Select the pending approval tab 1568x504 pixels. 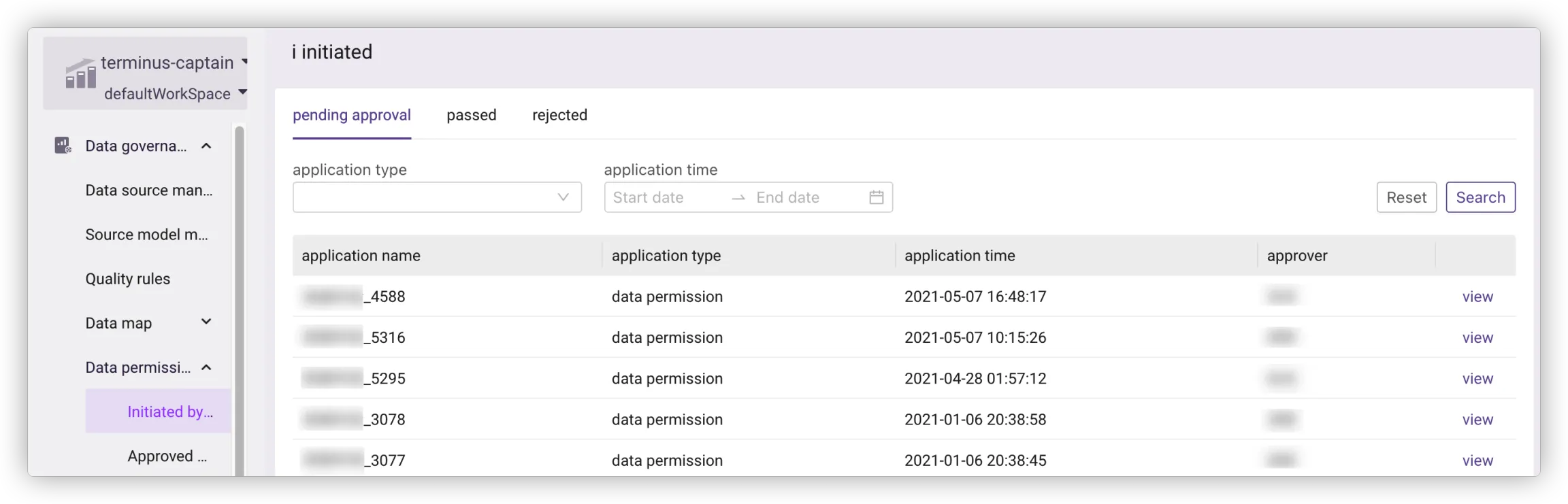351,115
